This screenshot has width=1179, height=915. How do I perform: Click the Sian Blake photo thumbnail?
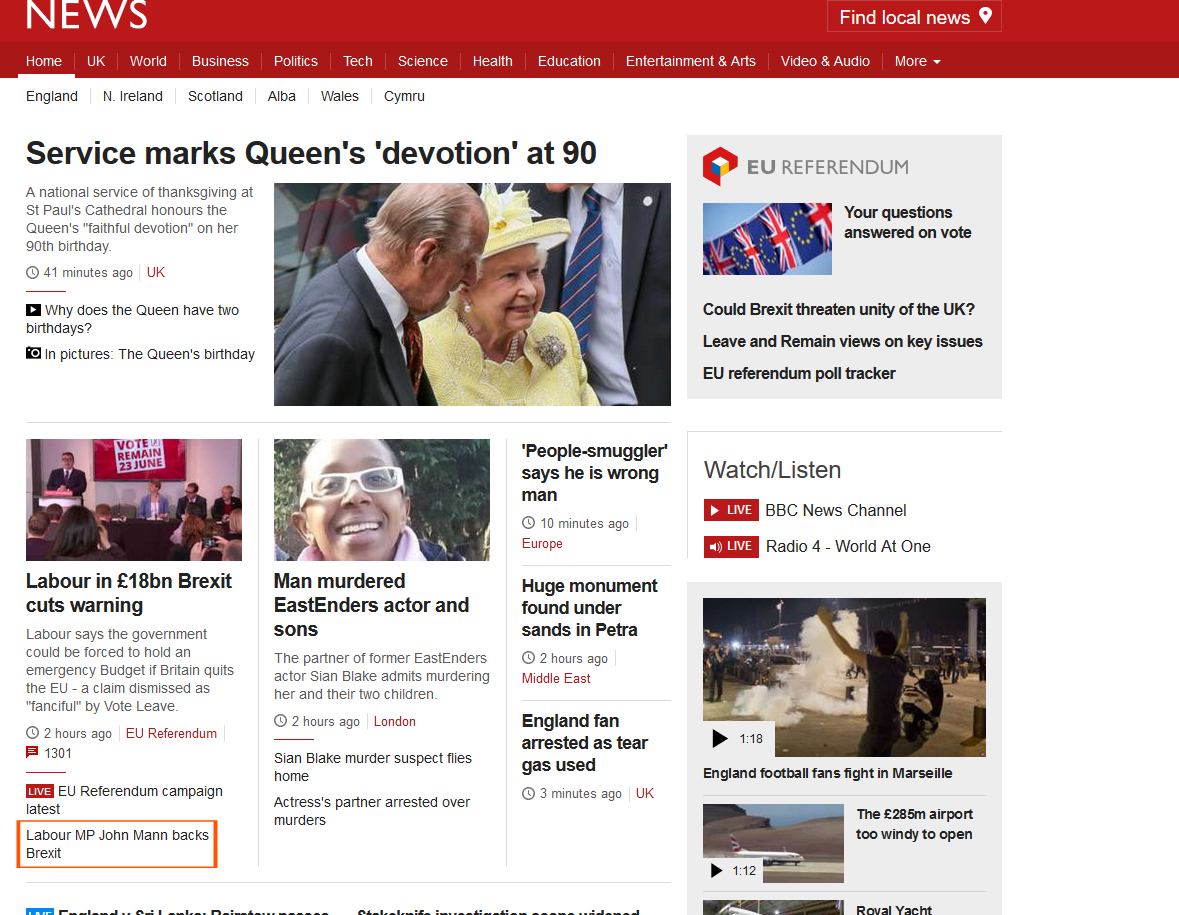382,500
